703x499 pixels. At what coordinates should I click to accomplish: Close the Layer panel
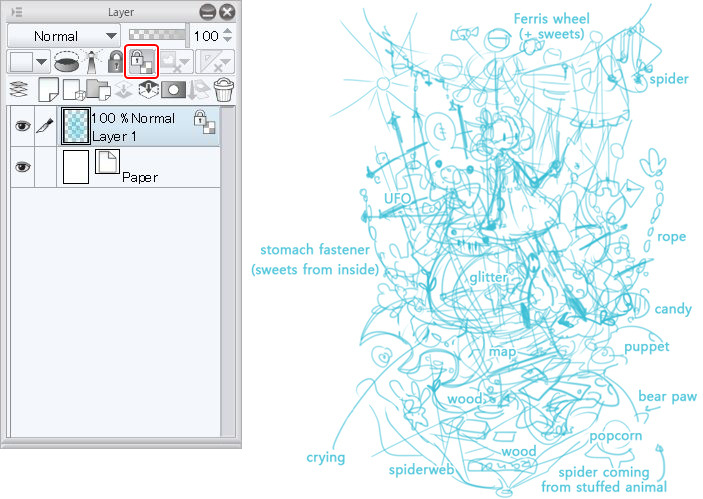(x=227, y=12)
